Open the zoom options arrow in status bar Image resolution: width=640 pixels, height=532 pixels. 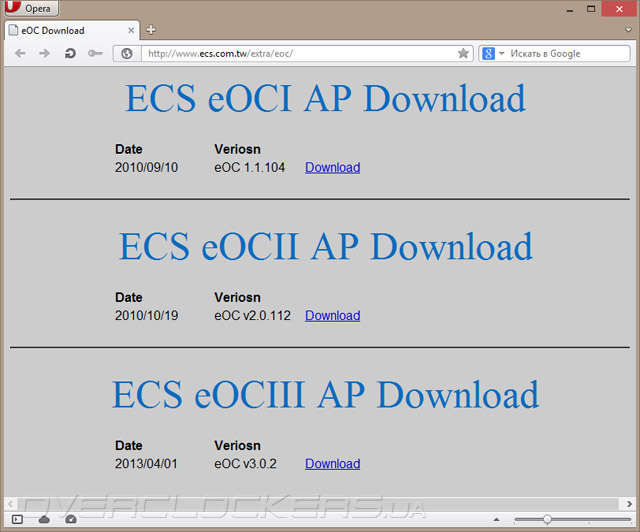[496, 520]
